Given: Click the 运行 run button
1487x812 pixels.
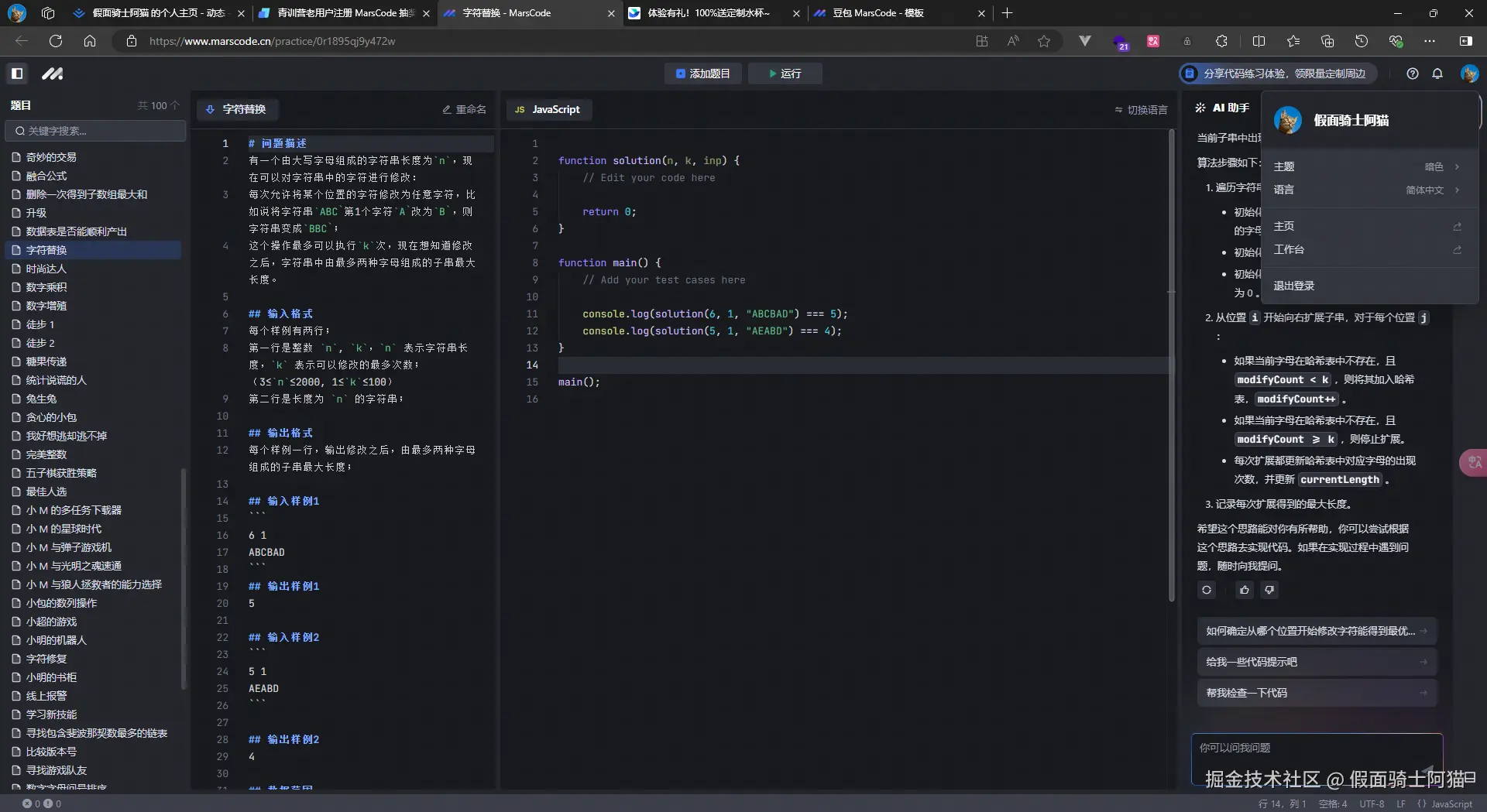Looking at the screenshot, I should [x=785, y=74].
